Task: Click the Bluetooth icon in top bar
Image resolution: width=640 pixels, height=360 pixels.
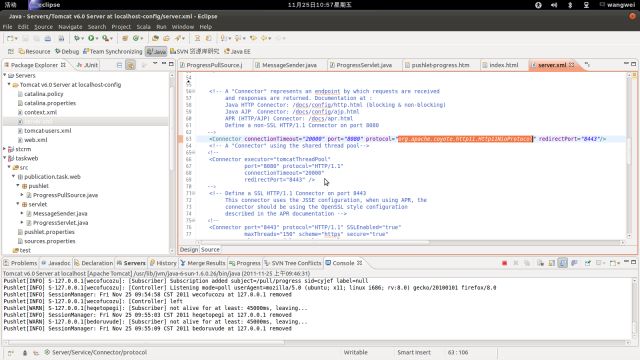Action: tap(570, 5)
